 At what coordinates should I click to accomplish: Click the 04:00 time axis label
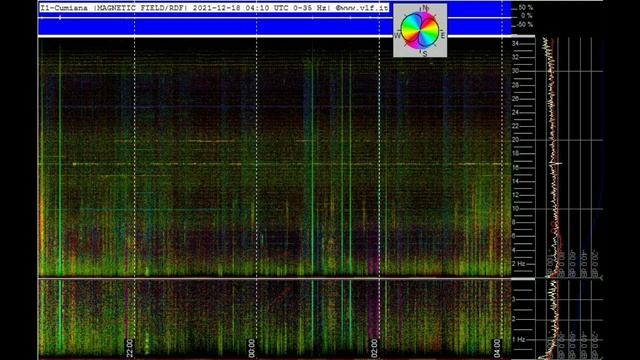click(x=497, y=348)
